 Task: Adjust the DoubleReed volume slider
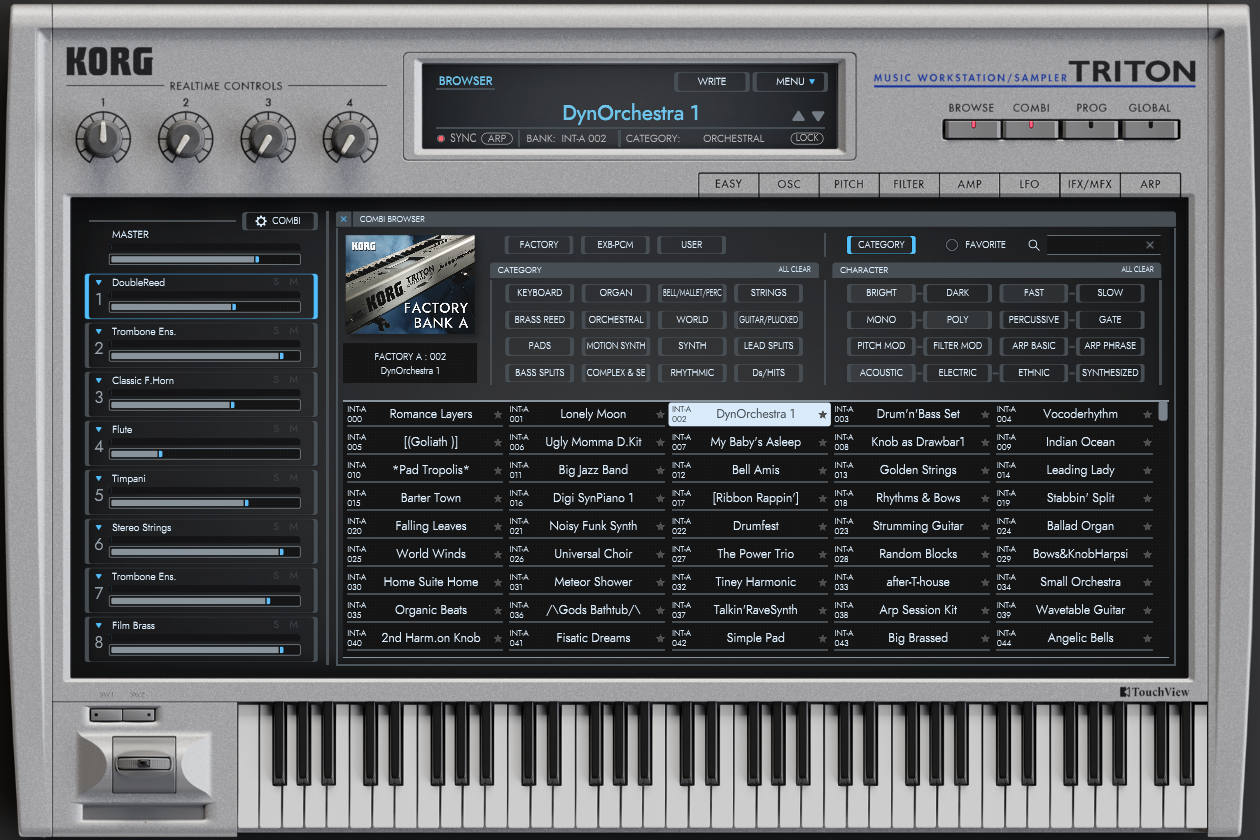(x=205, y=307)
